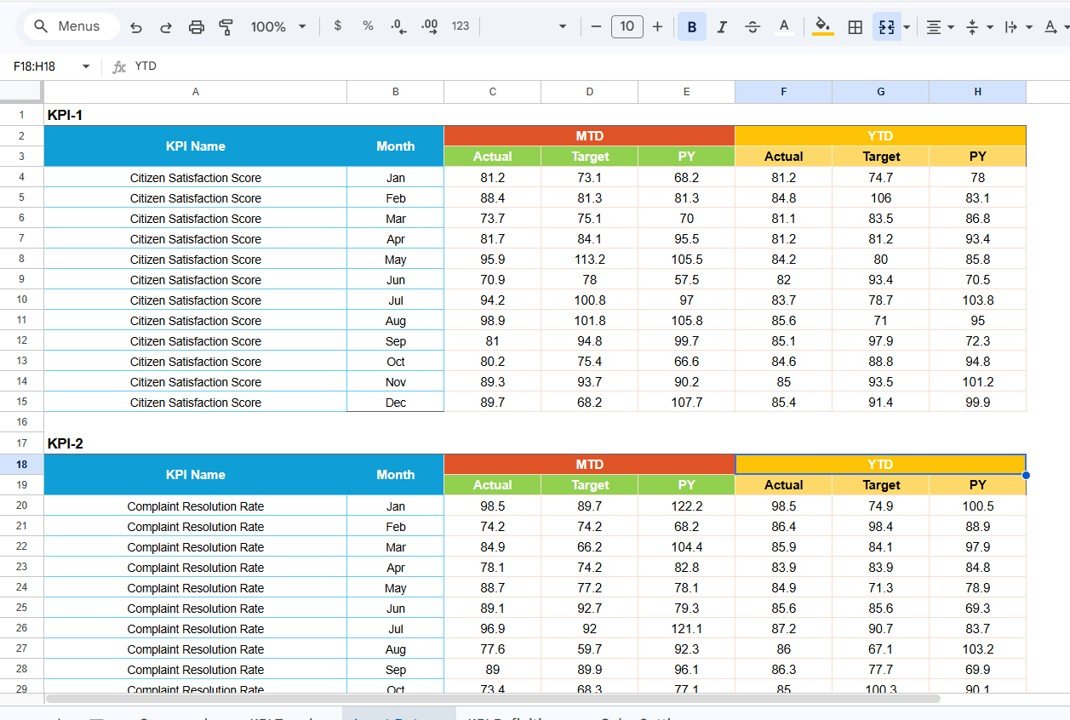Select row 1 header
This screenshot has height=720, width=1070.
[22, 115]
